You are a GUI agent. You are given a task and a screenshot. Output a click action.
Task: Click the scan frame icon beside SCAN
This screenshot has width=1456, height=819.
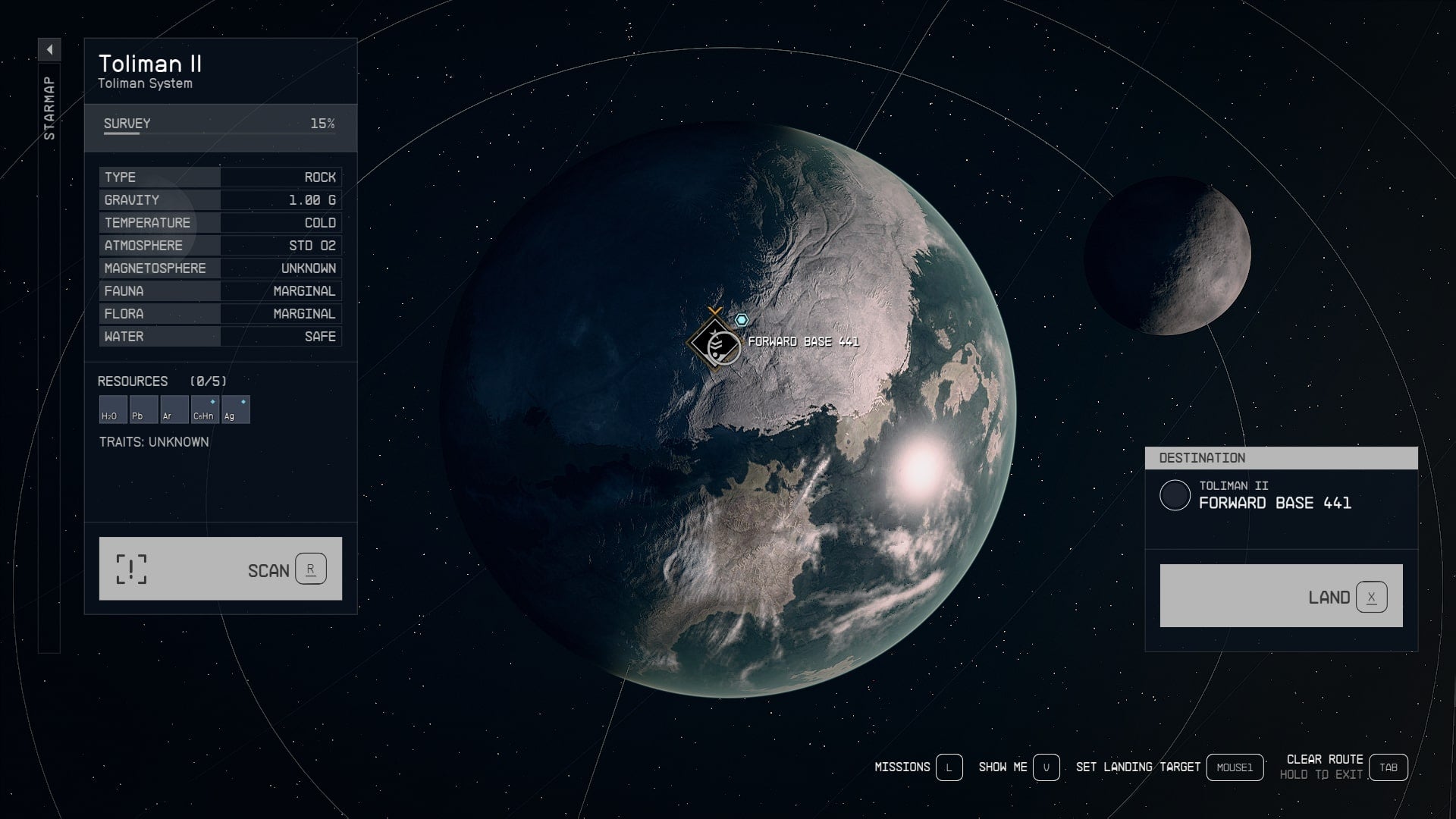tap(133, 569)
